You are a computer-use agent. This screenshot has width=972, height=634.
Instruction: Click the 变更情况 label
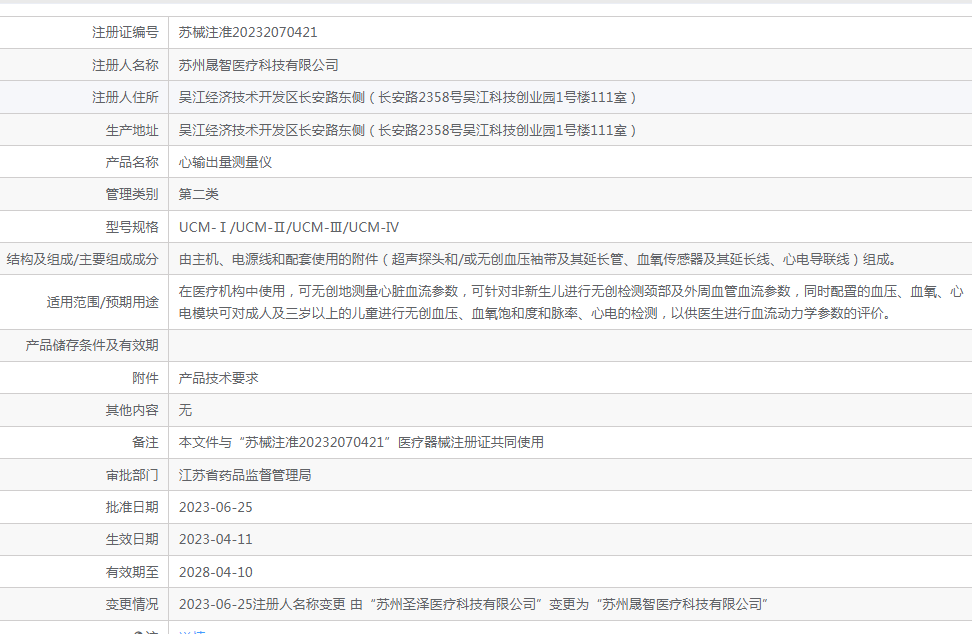point(132,605)
